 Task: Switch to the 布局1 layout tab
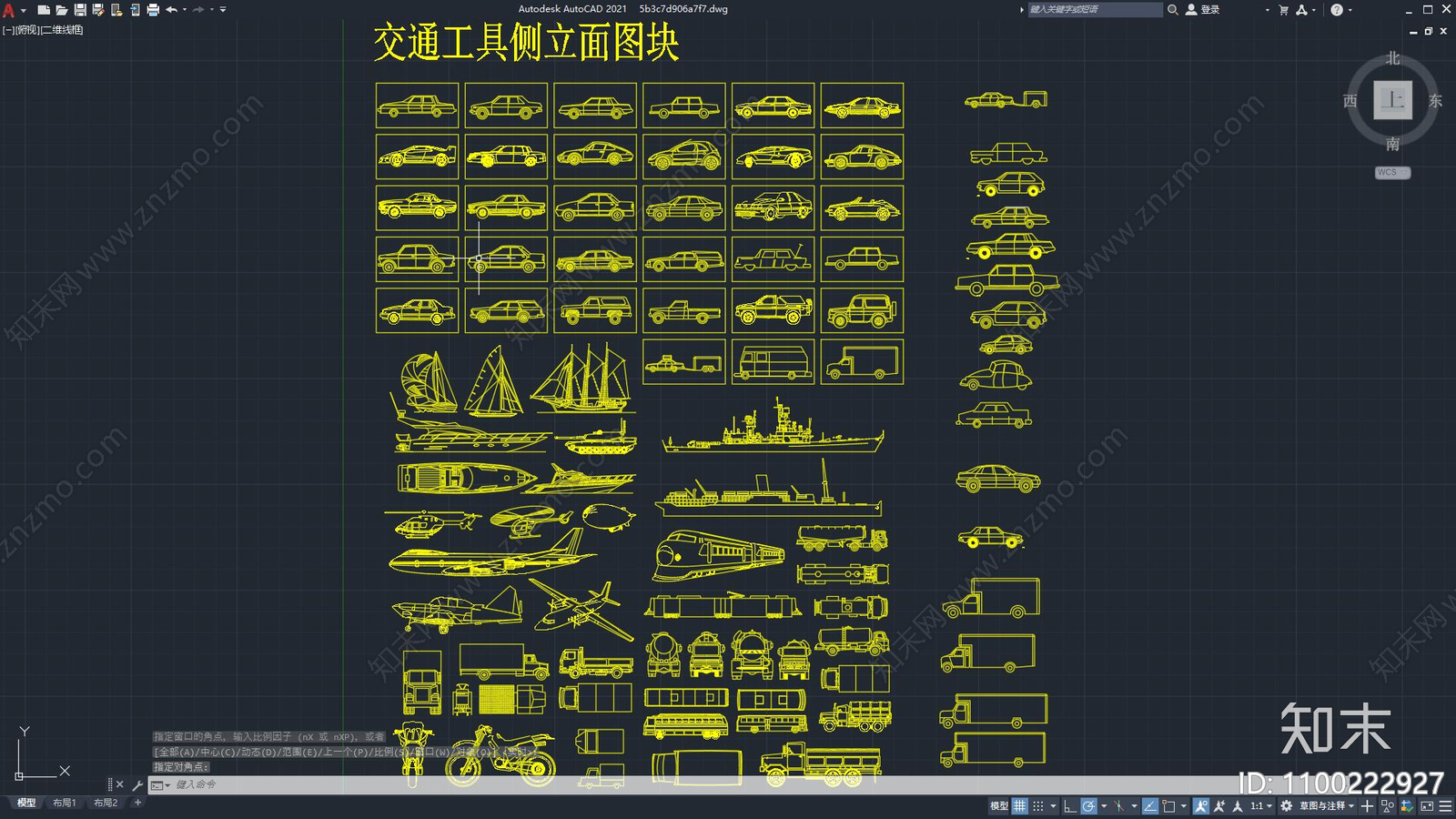coord(65,803)
